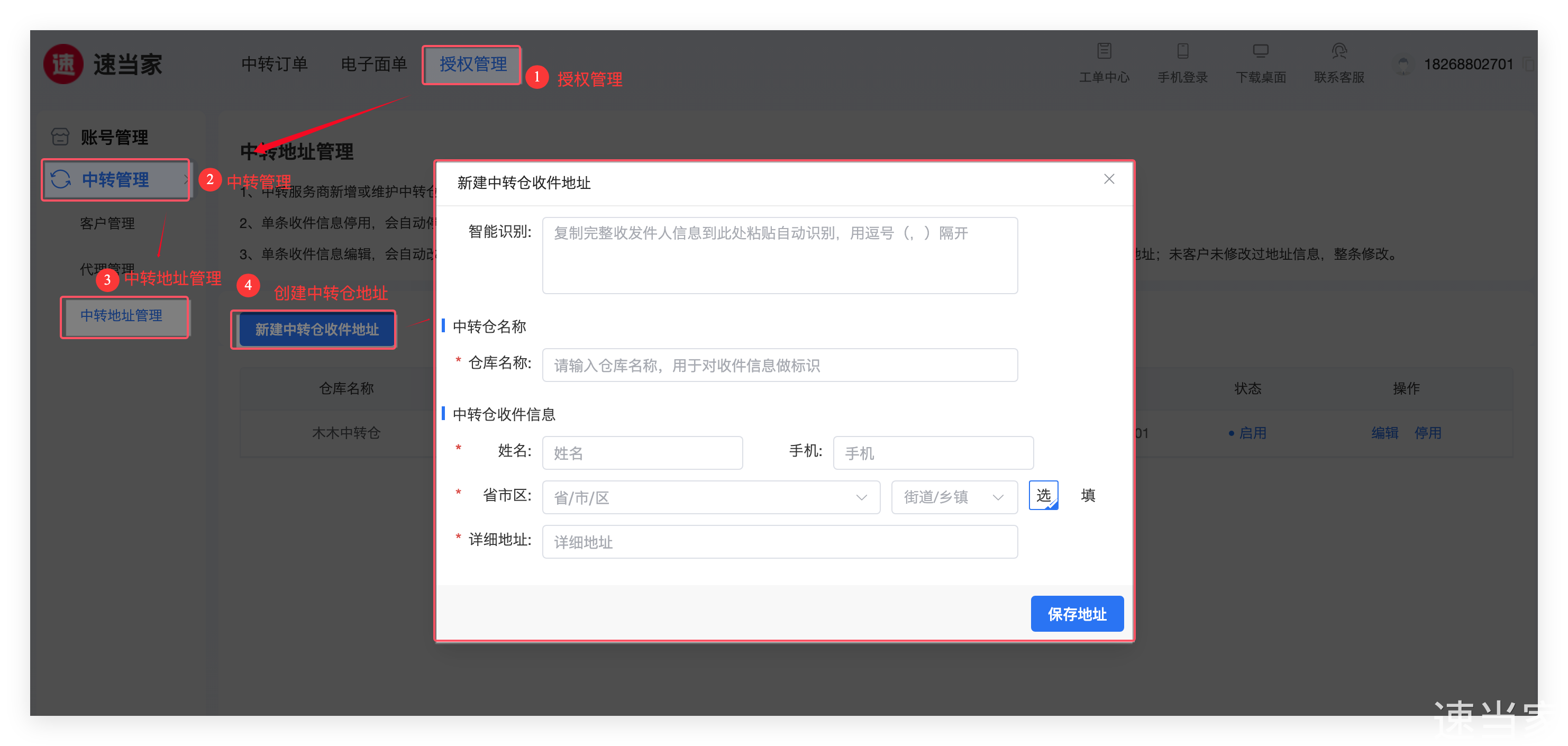Click the user avatar icon beside phone number
The width and height of the screenshot is (1568, 746).
point(1403,65)
